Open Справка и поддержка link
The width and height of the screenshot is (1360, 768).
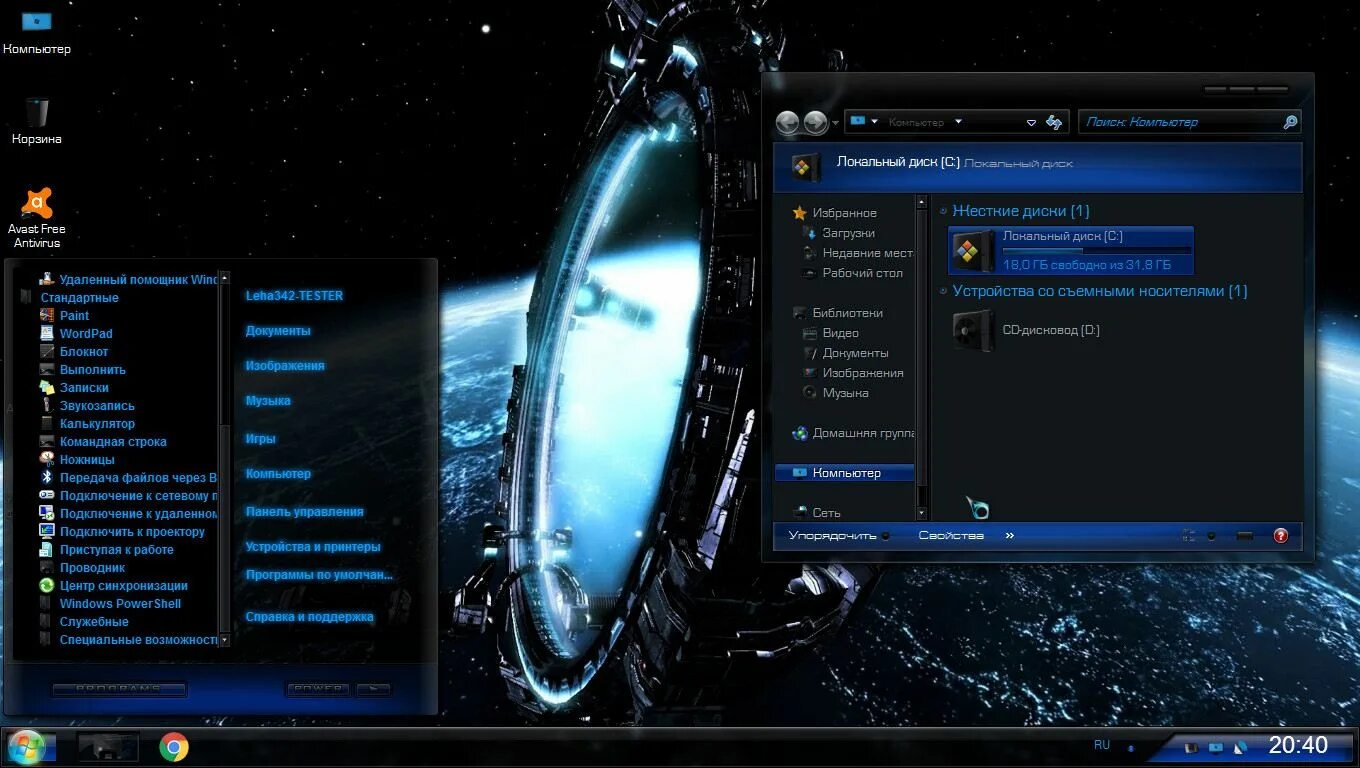tap(309, 617)
